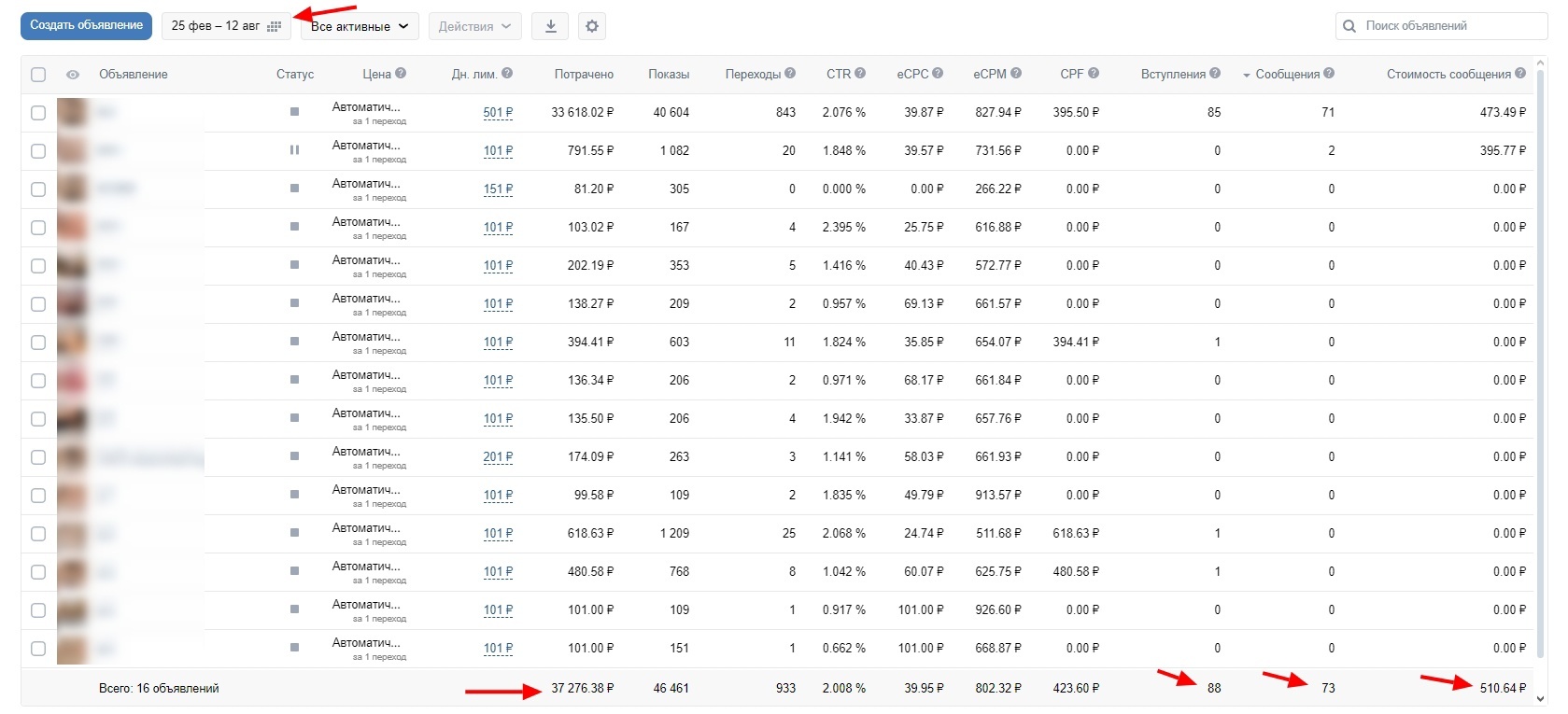
Task: Click Всего: 16 объявлений summary text
Action: point(159,688)
